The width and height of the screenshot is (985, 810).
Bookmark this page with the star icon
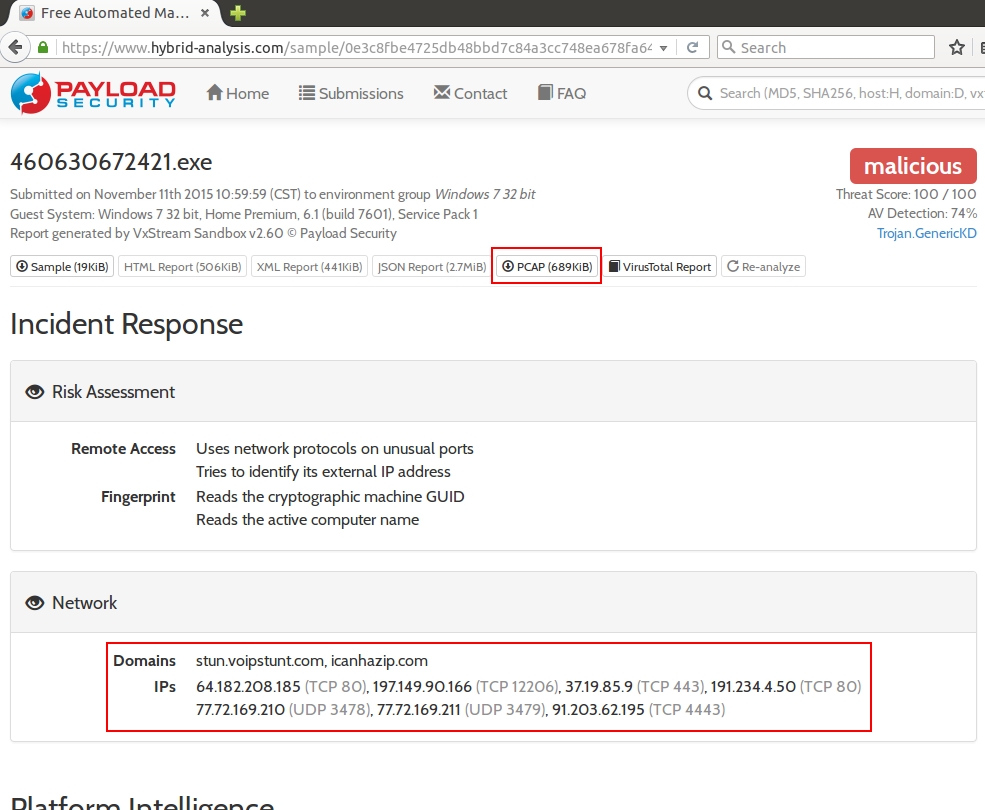(957, 47)
